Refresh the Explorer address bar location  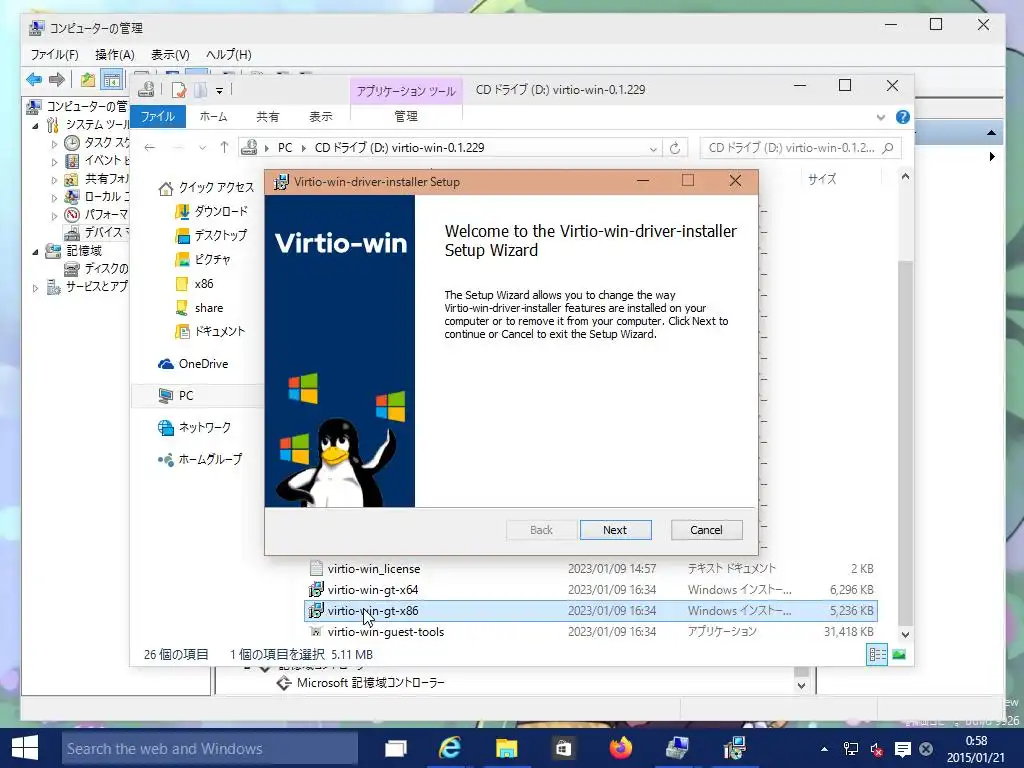[675, 148]
